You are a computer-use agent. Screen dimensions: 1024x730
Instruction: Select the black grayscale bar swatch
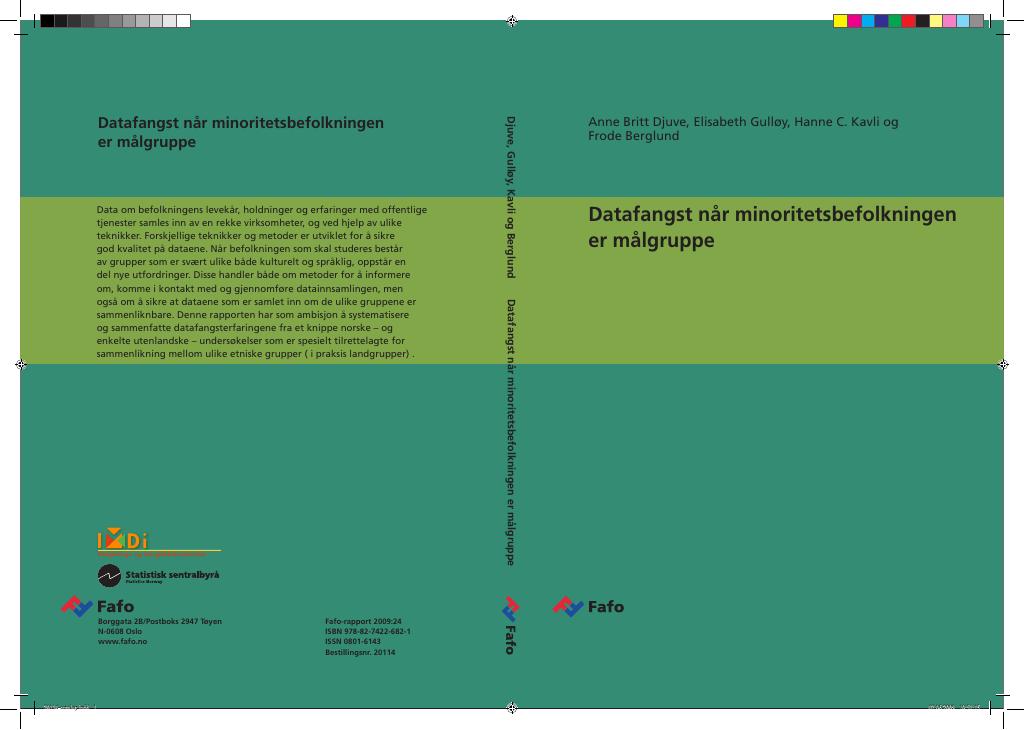(x=47, y=21)
